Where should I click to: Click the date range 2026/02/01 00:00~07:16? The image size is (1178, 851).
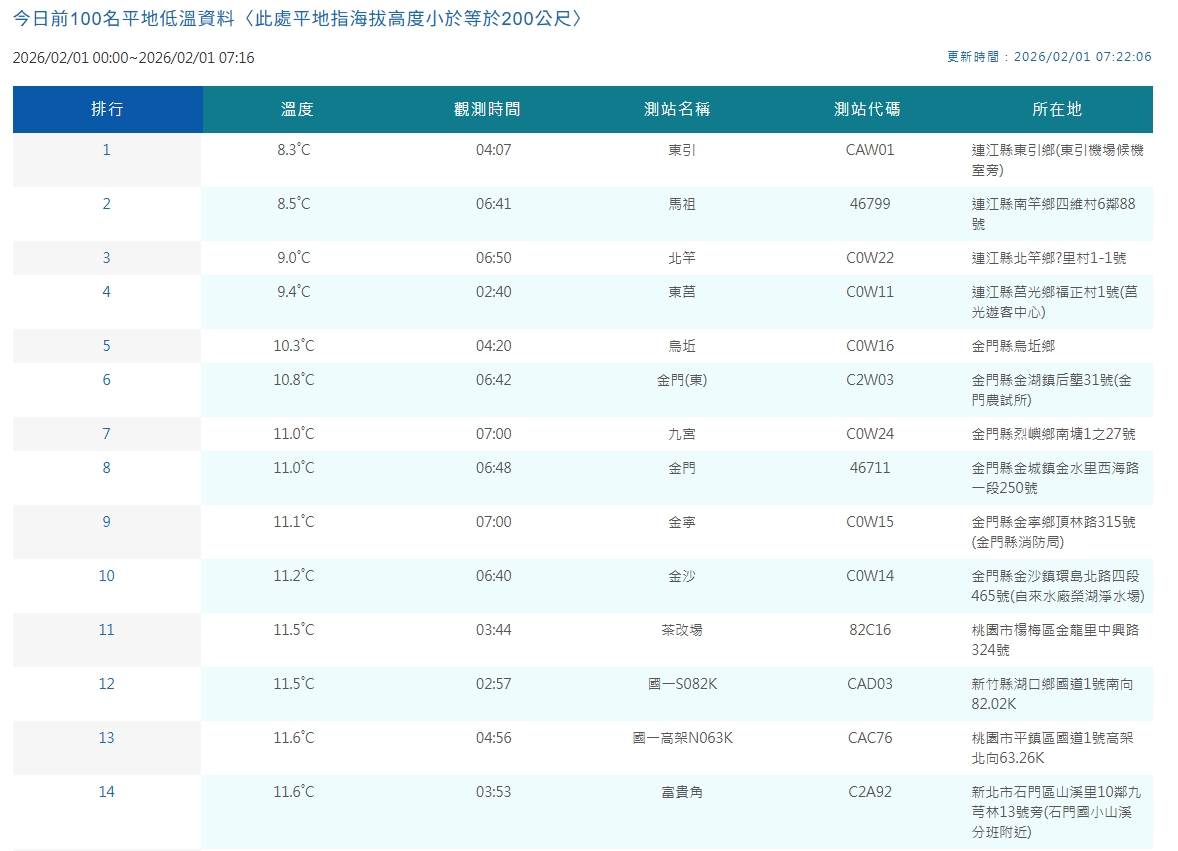tap(134, 58)
